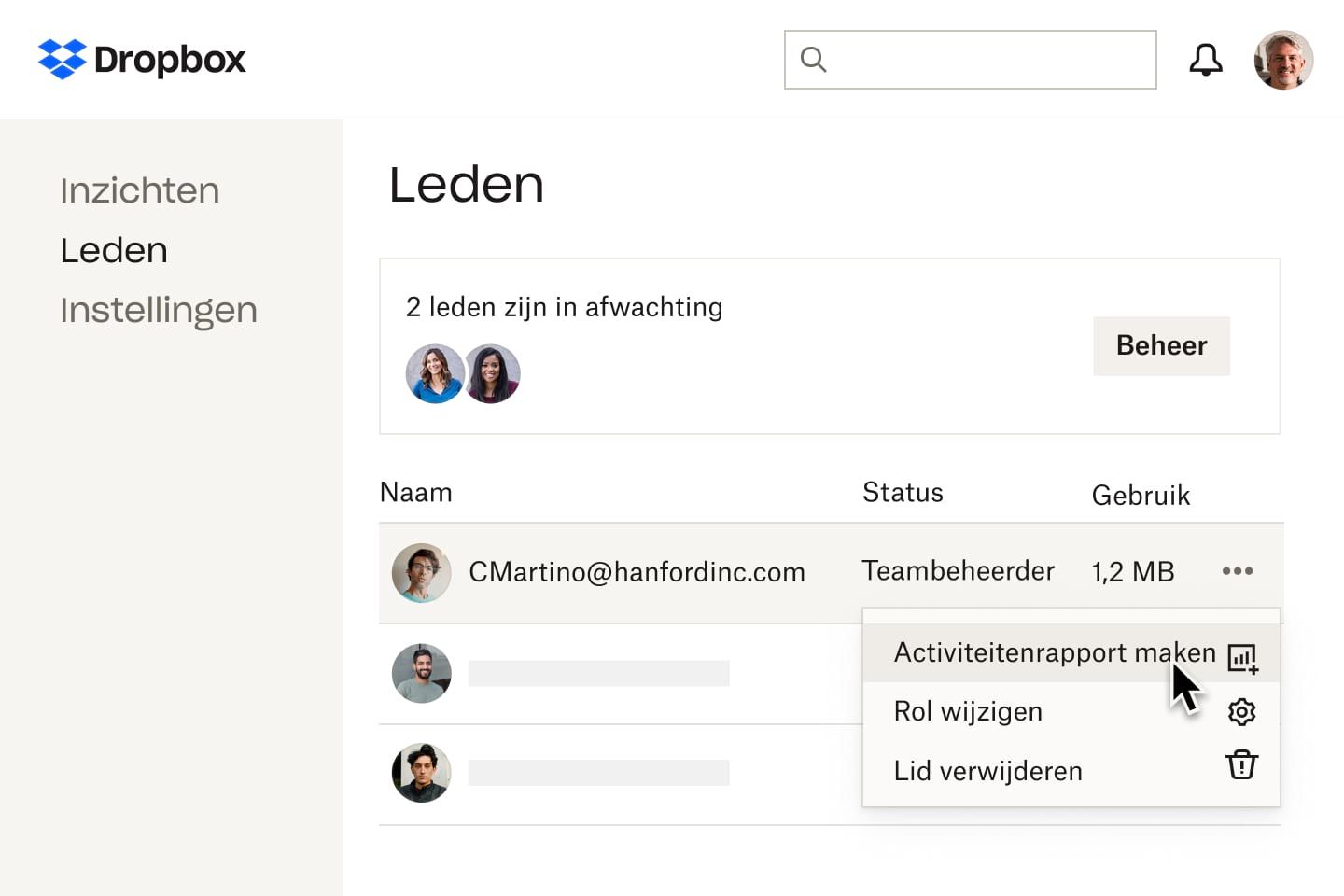Open the three-dot menu for CMartino
The height and width of the screenshot is (896, 1344).
[1238, 570]
